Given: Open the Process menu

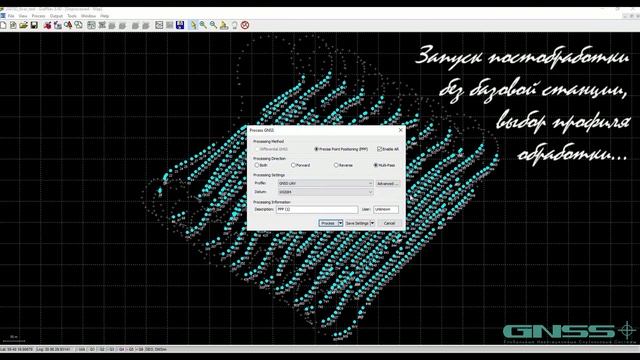Looking at the screenshot, I should coord(38,16).
